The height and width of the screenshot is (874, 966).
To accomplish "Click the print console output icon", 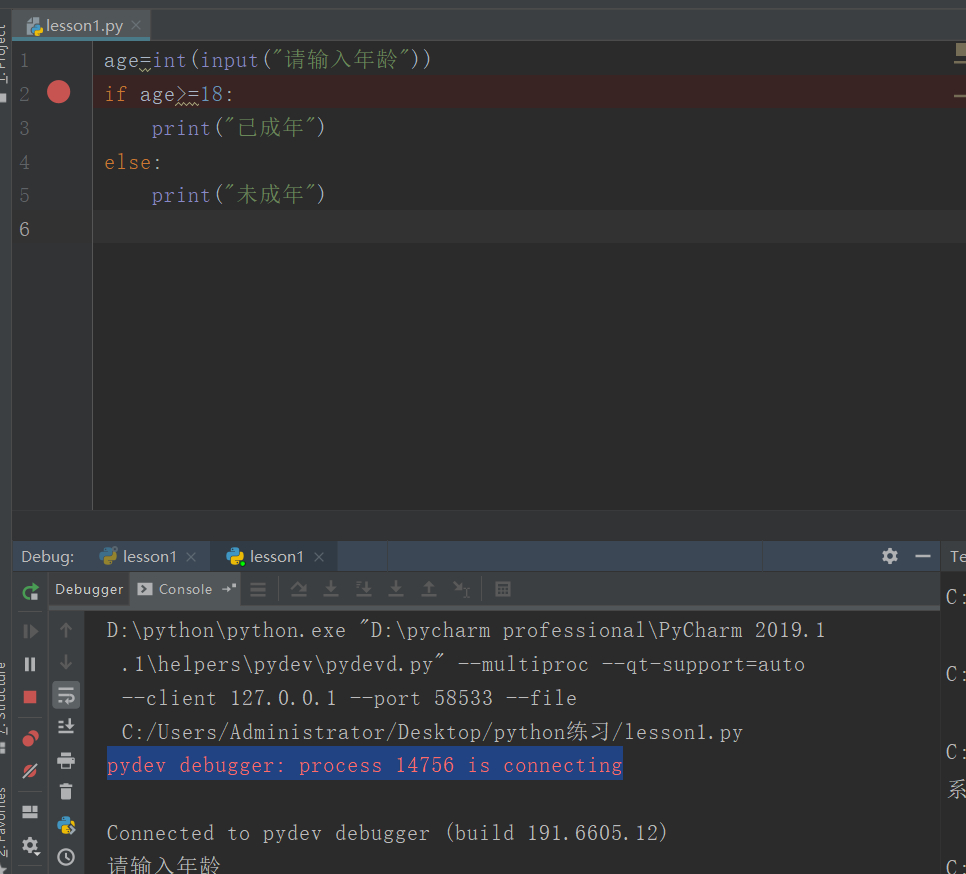I will click(66, 760).
